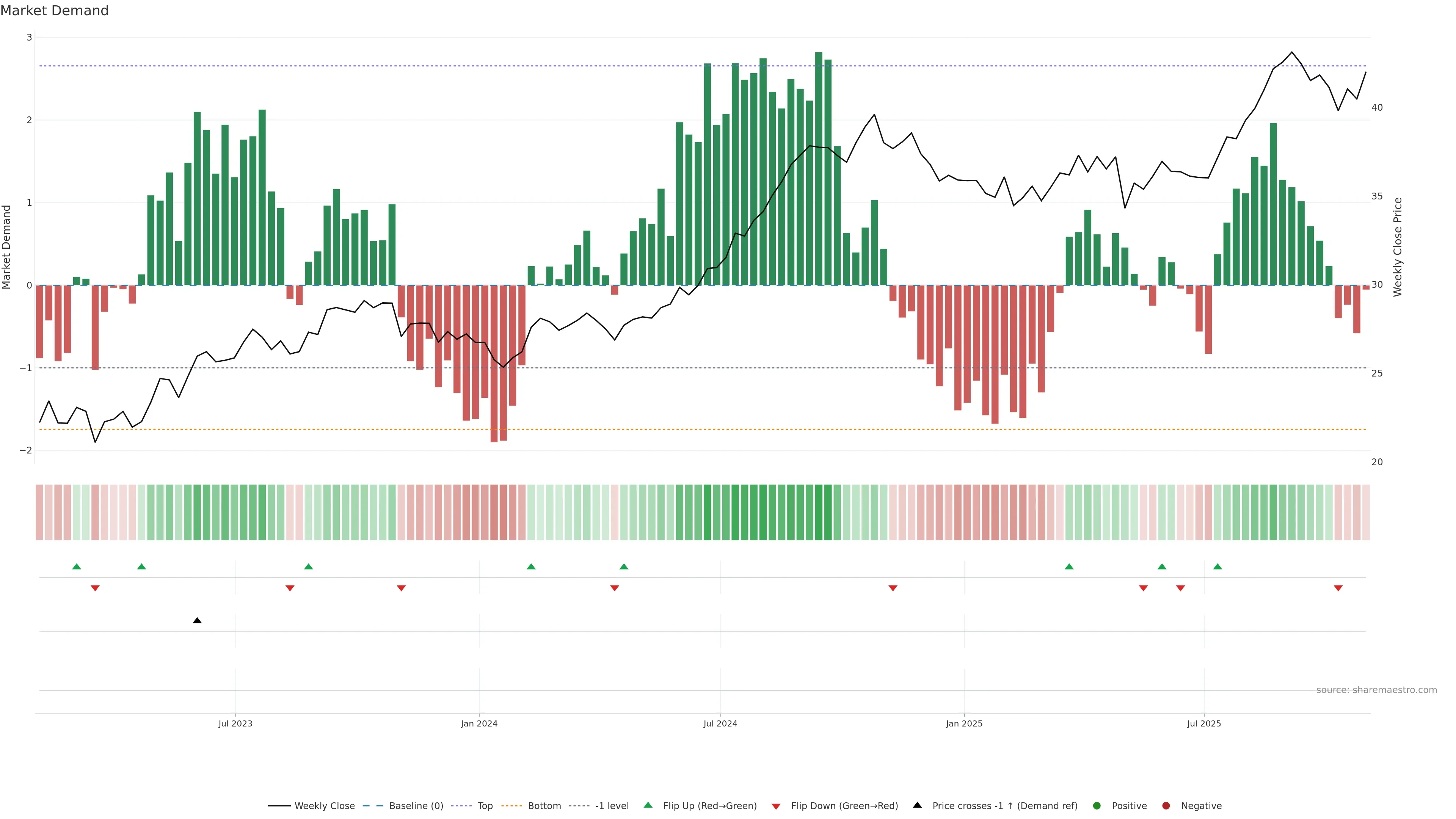The image size is (1456, 819).
Task: Click black triangle icon in Price crosses legend
Action: pyautogui.click(x=917, y=805)
